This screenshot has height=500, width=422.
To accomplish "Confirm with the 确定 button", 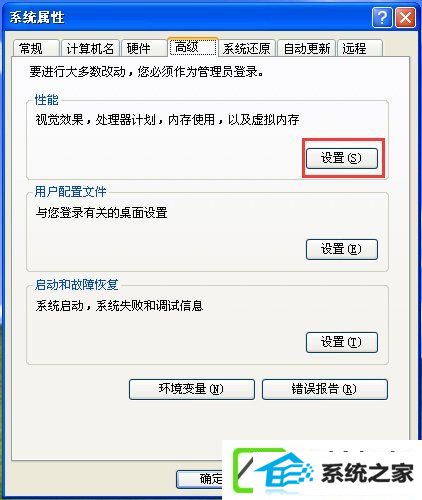I will (200, 479).
